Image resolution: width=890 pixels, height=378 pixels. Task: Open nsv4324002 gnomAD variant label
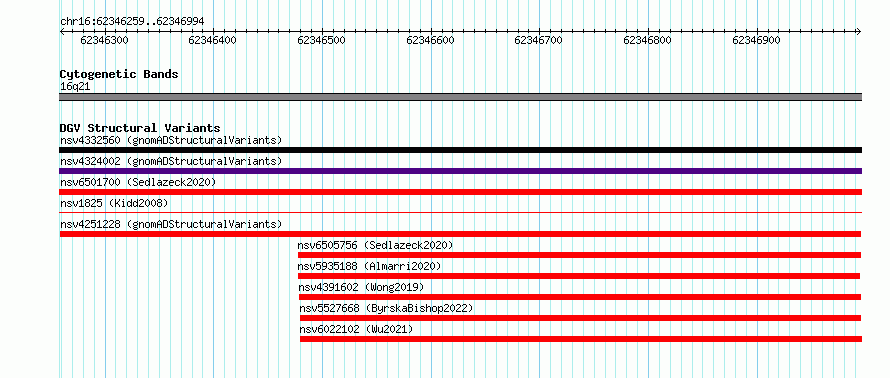point(171,161)
